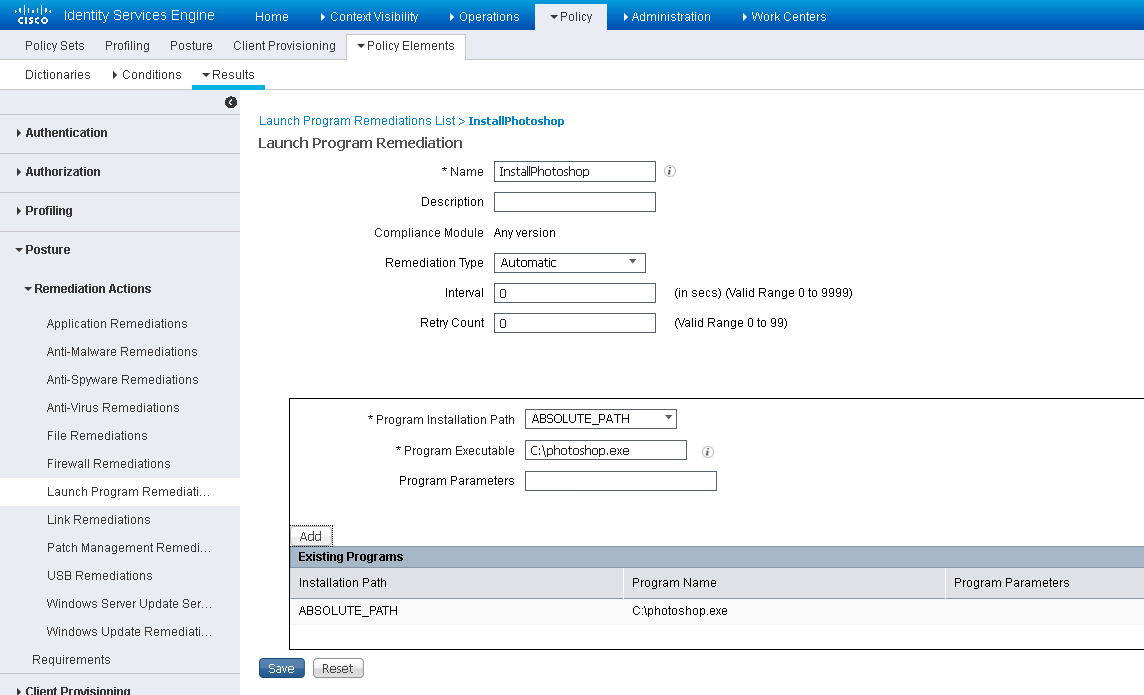
Task: Click the Save button
Action: [x=282, y=668]
